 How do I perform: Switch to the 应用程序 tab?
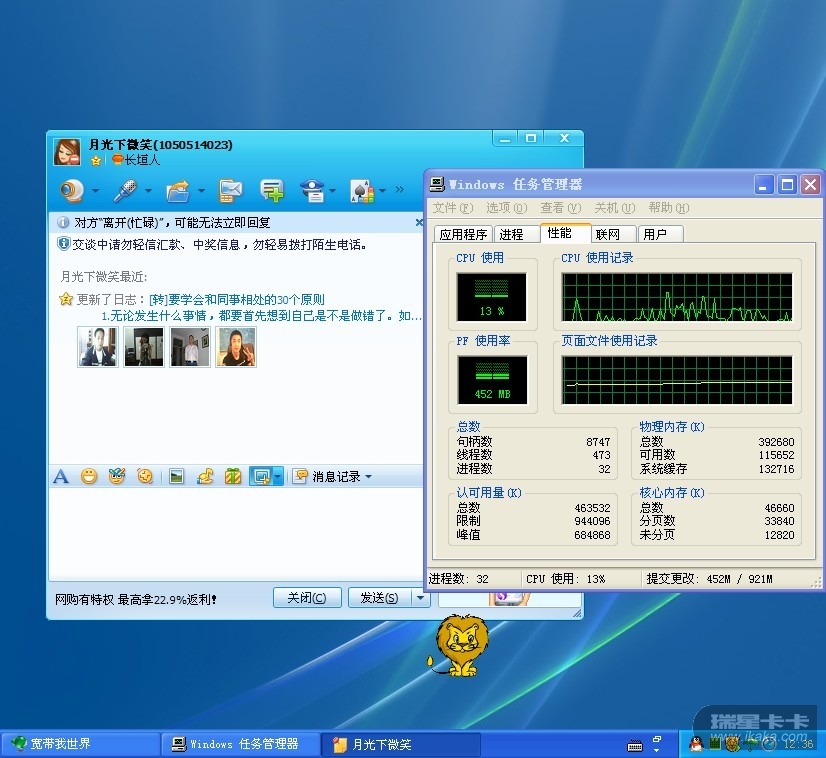[464, 234]
